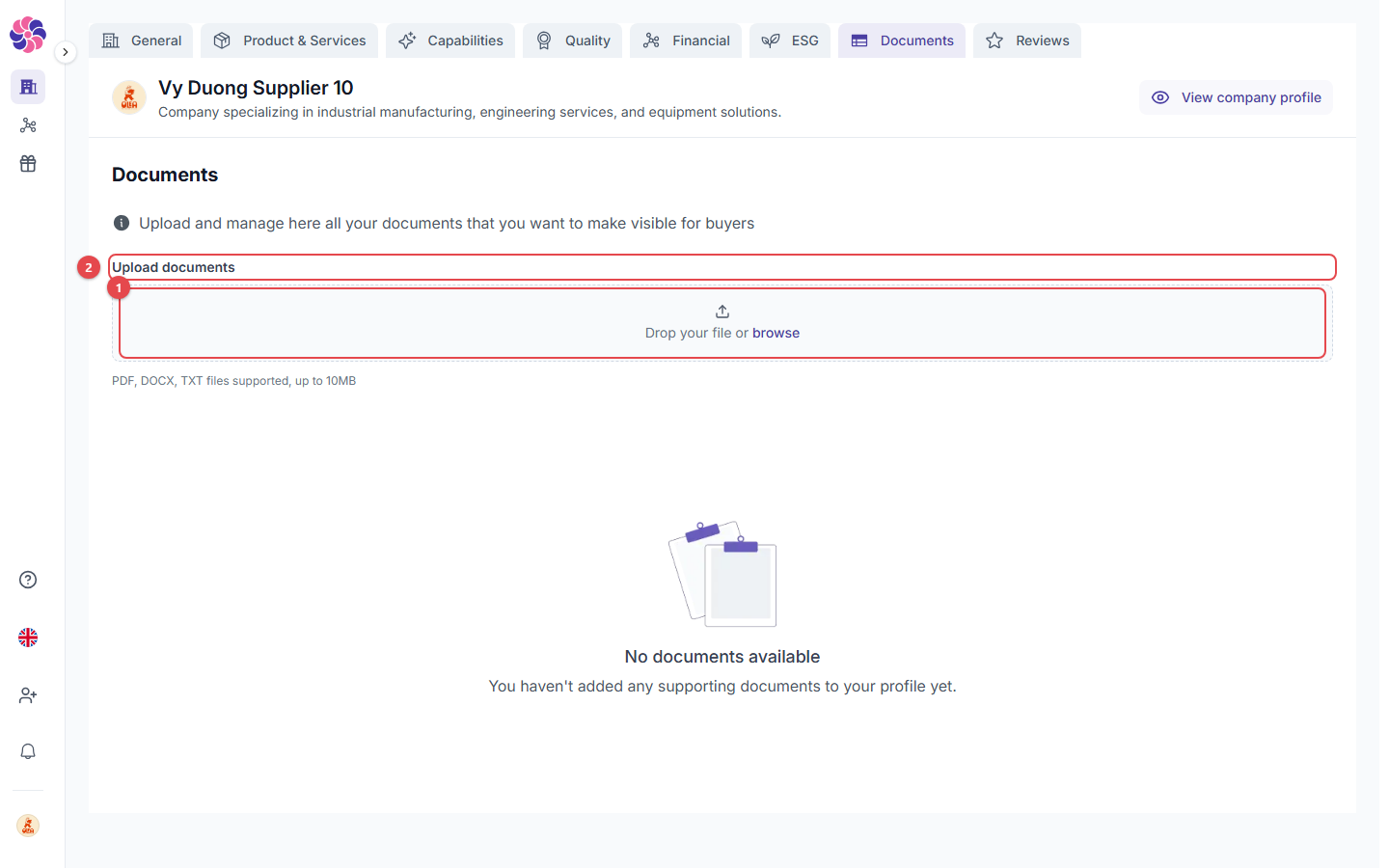Click the browse link to upload
This screenshot has width=1389, height=868.
pos(776,333)
